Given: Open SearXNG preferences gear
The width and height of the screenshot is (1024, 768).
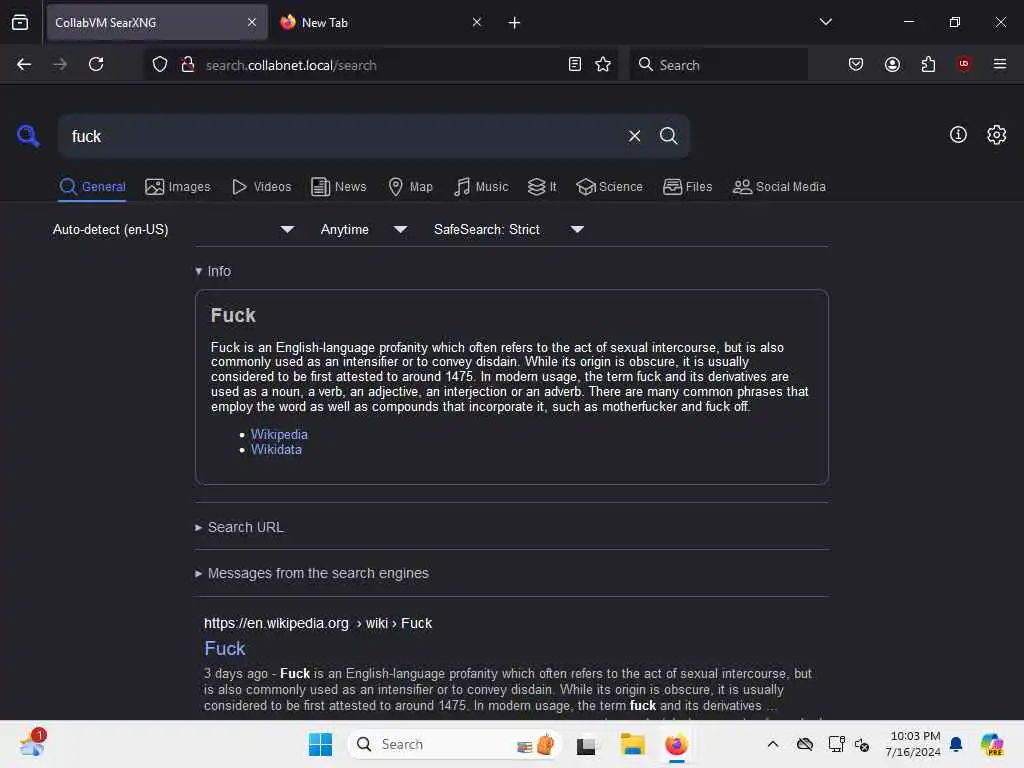Looking at the screenshot, I should click(x=996, y=135).
